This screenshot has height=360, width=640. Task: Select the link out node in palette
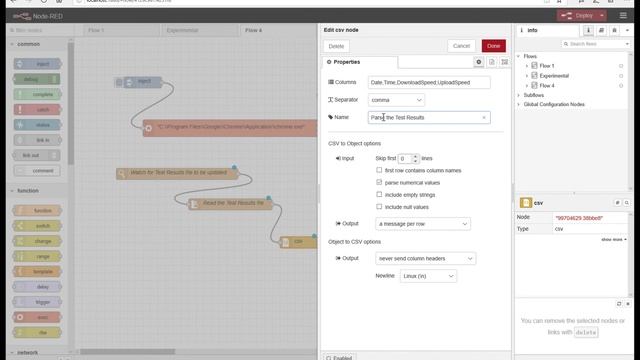(37, 155)
